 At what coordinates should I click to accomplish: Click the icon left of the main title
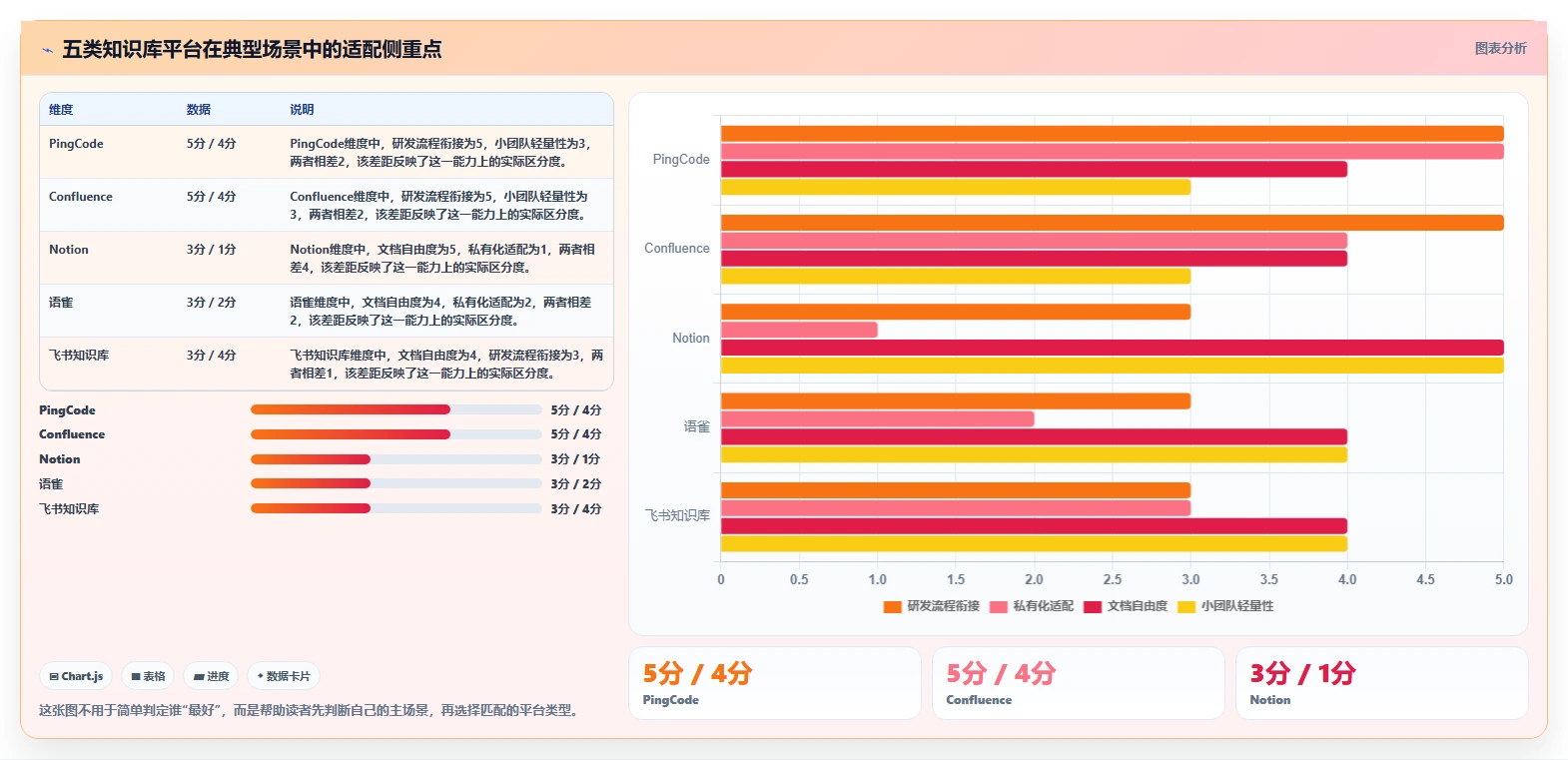click(47, 50)
